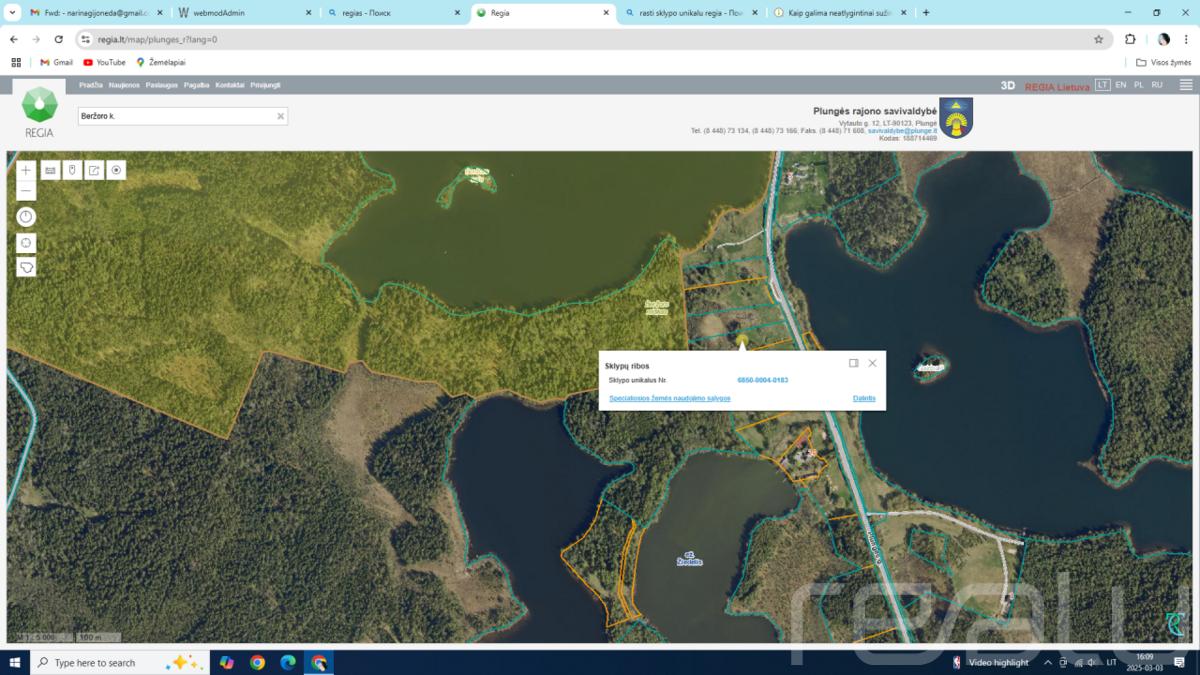Image resolution: width=1200 pixels, height=675 pixels.
Task: Clear the Beržoro k. search field
Action: tap(281, 116)
